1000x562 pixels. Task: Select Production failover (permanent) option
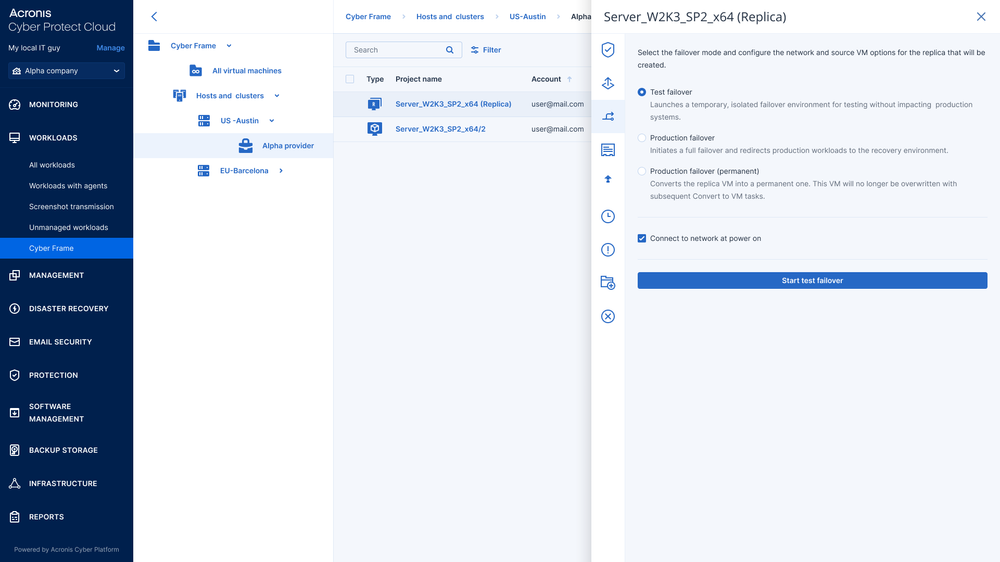[x=642, y=172]
